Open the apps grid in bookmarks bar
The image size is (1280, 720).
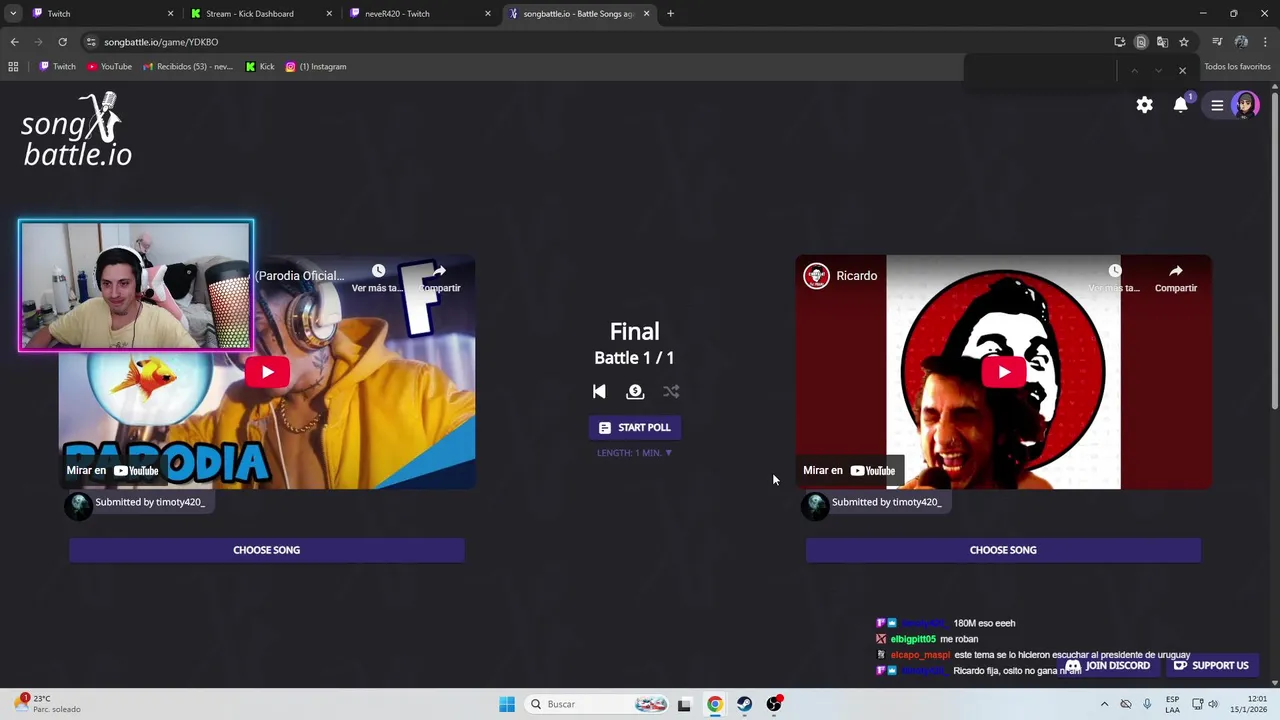[13, 67]
